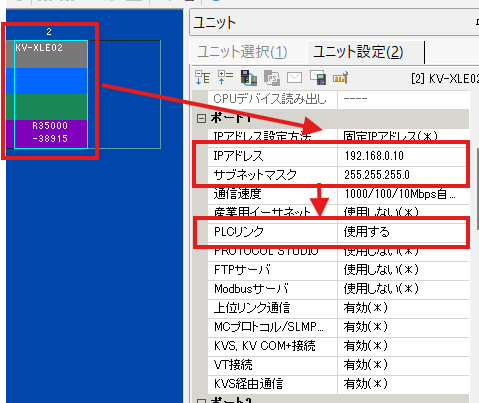
Task: Collapse the ポート1 section
Action: pyautogui.click(x=201, y=118)
